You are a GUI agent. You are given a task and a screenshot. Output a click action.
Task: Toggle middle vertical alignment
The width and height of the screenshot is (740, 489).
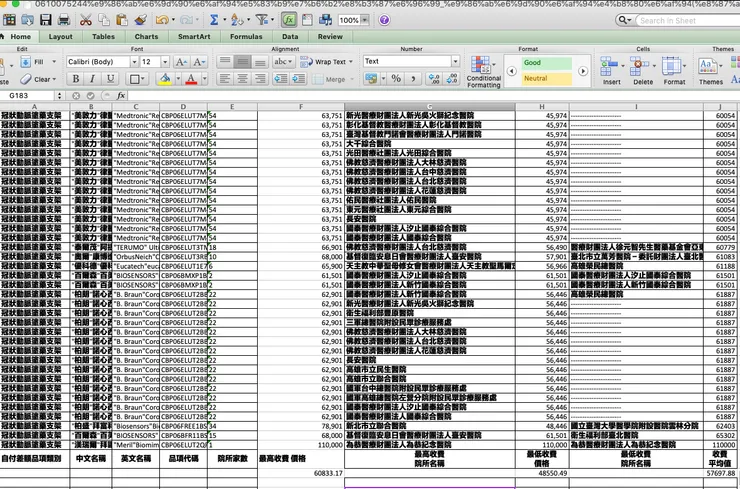point(243,62)
